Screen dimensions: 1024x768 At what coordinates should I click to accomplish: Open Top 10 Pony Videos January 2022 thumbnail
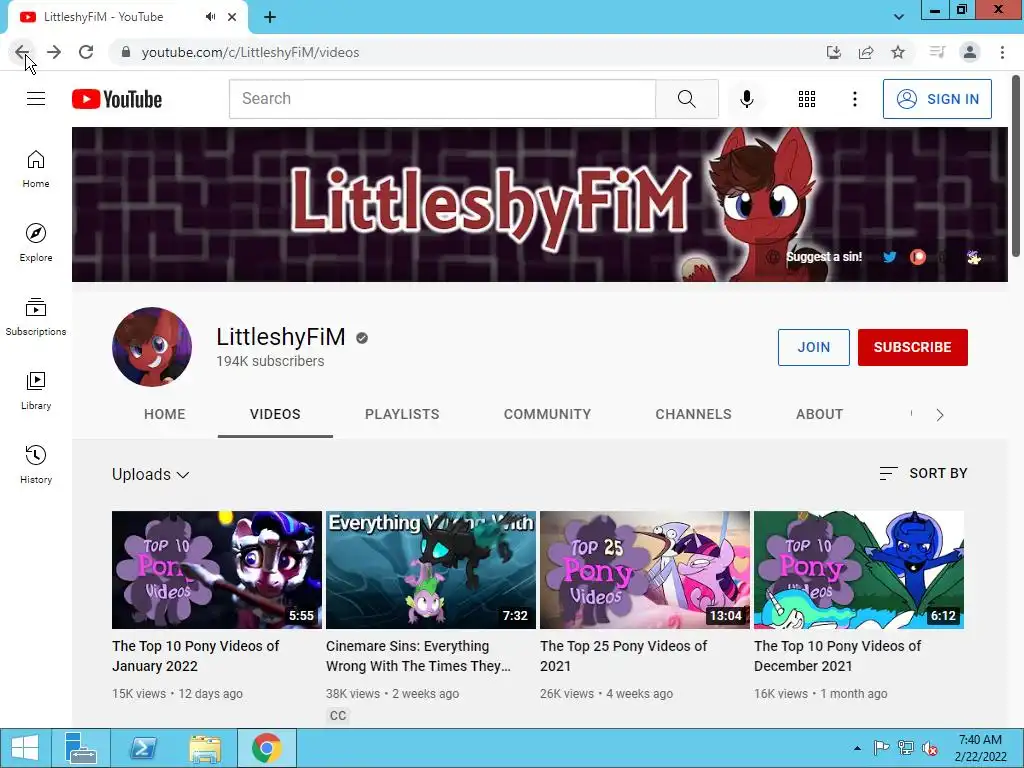(x=217, y=570)
